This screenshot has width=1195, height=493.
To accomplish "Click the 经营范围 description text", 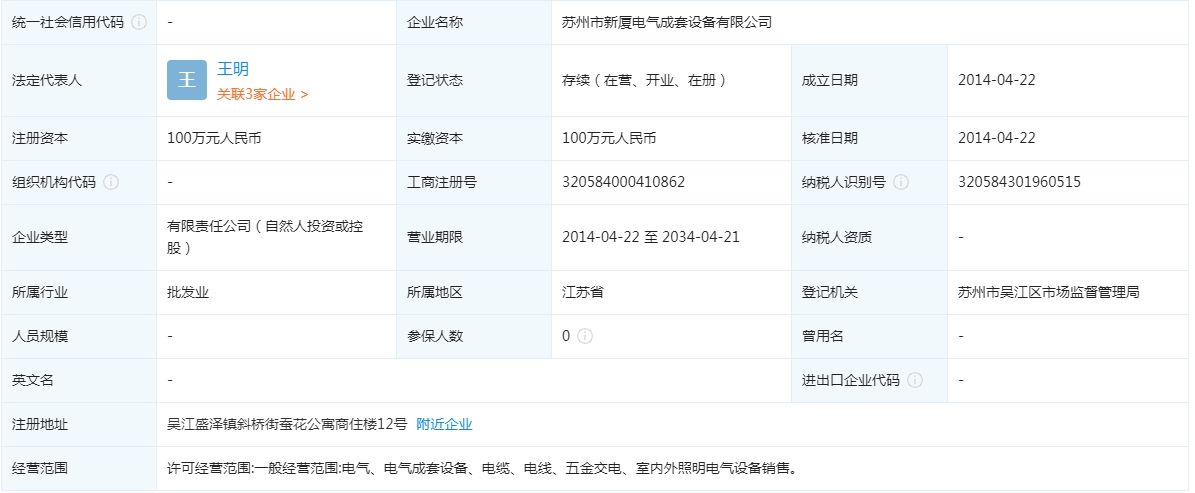I will pyautogui.click(x=482, y=468).
